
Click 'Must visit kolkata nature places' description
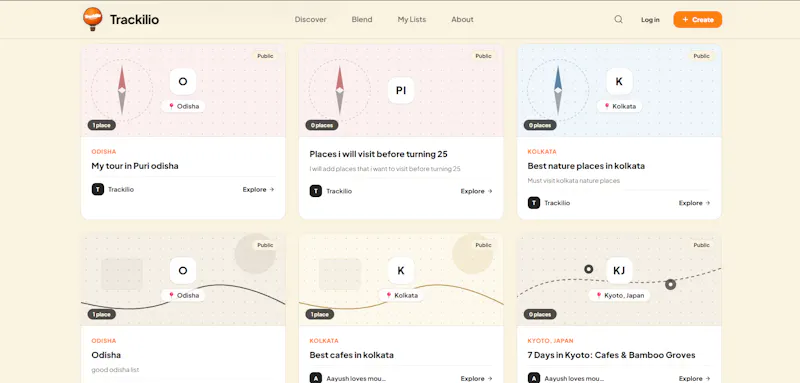tap(573, 181)
